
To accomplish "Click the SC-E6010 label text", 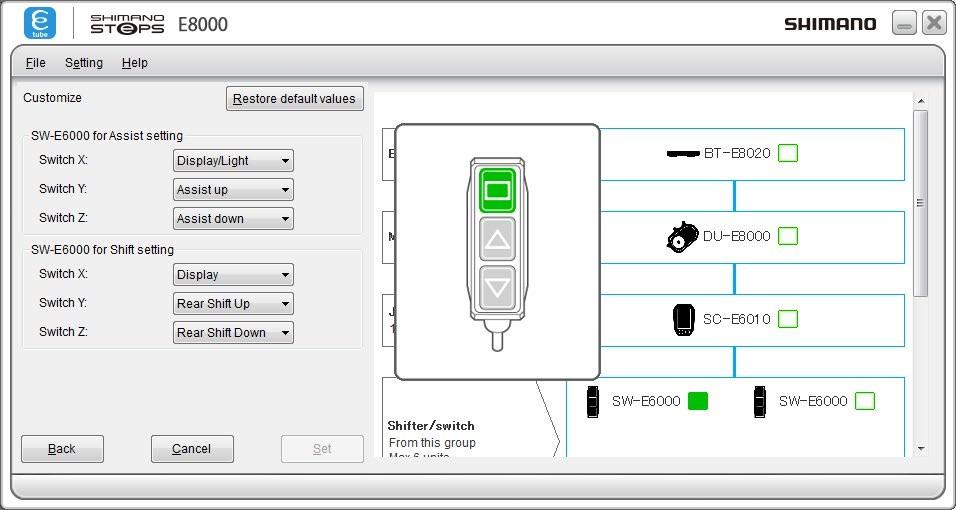I will tap(737, 319).
